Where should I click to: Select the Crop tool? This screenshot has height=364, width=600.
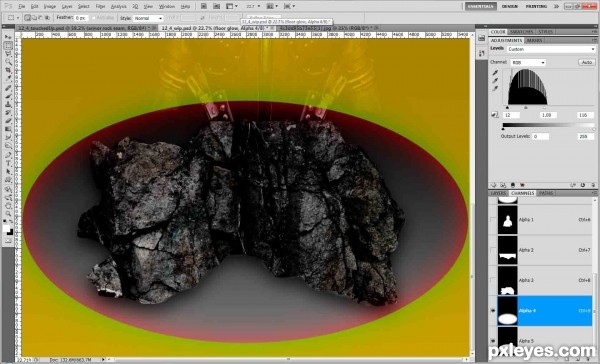pos(8,70)
